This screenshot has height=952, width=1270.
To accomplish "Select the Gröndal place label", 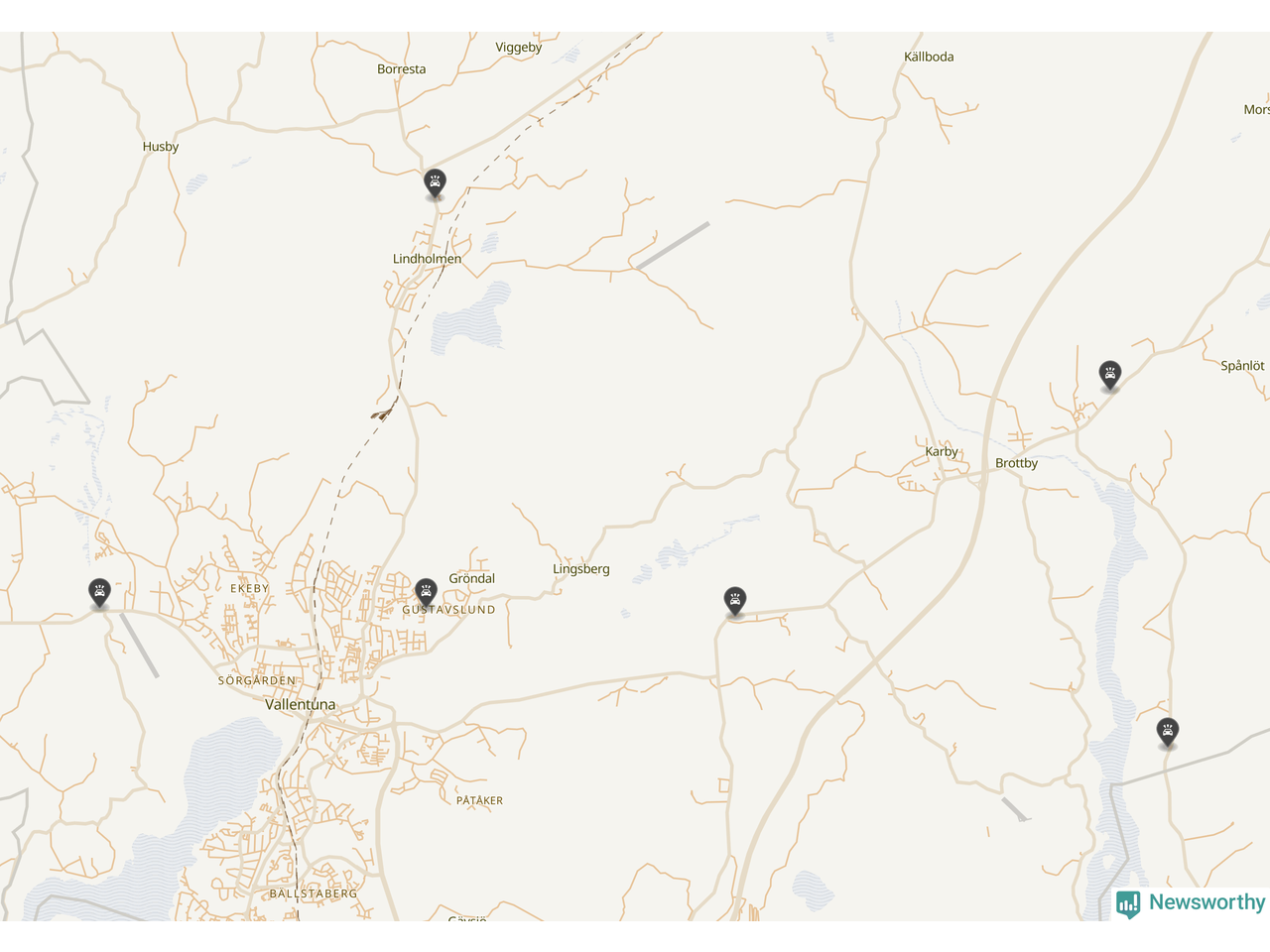I will [x=472, y=578].
